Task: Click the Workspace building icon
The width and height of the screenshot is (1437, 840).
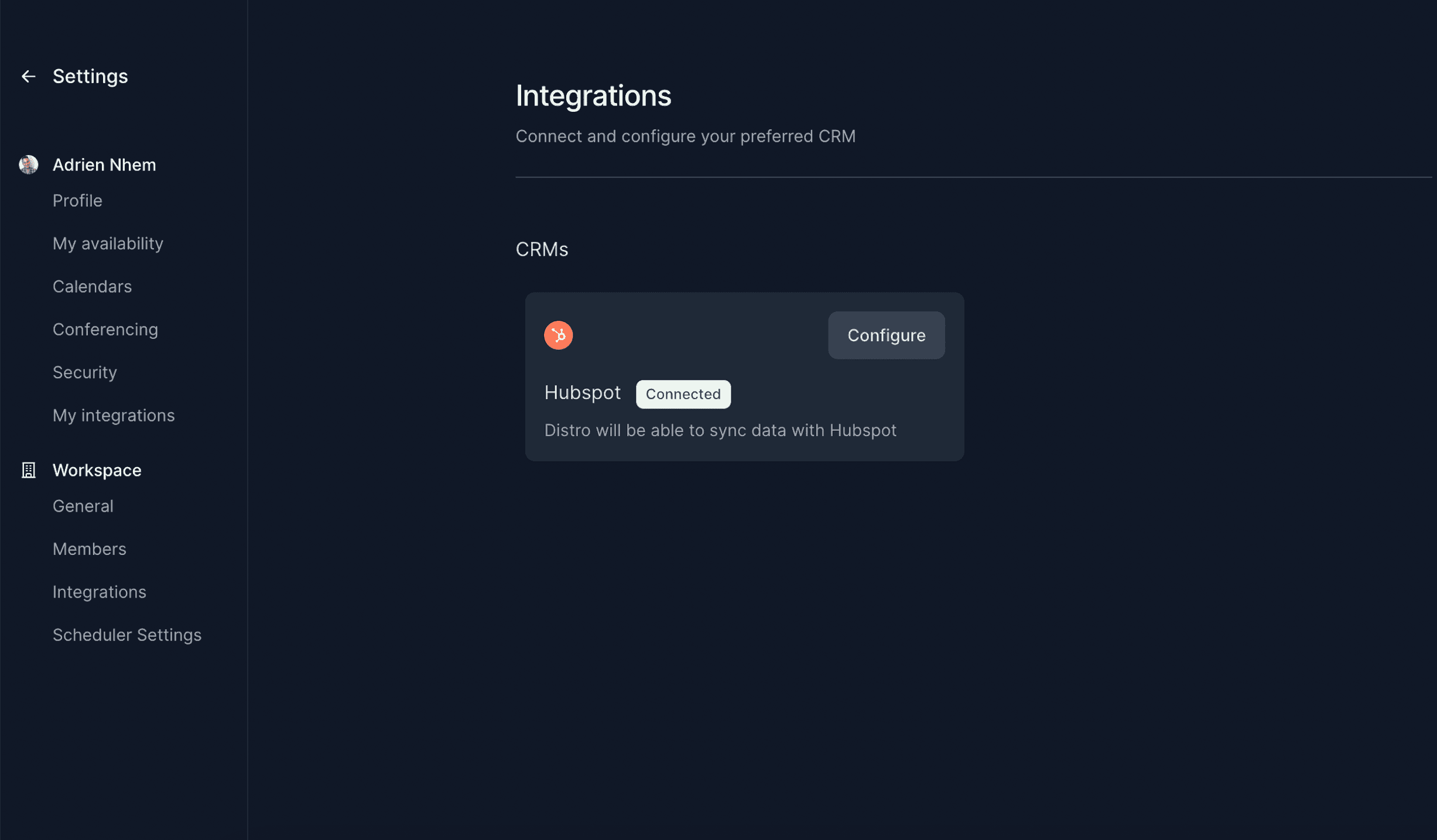Action: click(x=28, y=470)
